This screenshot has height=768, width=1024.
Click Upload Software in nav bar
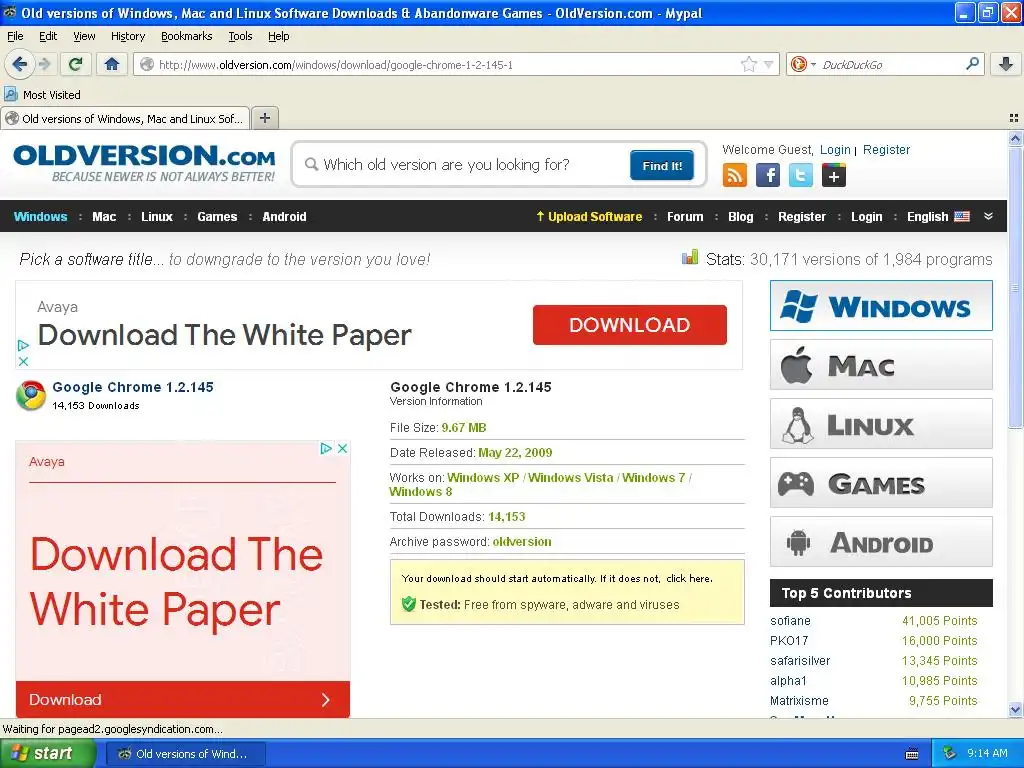tap(589, 216)
